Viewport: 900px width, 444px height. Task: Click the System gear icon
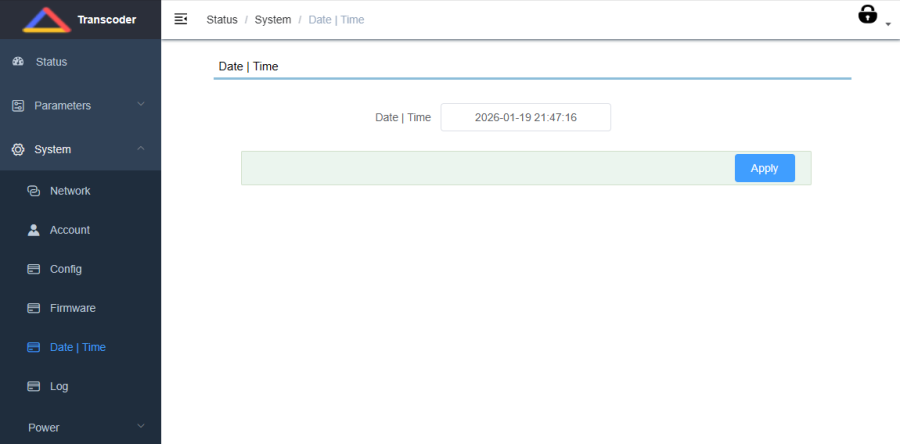(18, 150)
